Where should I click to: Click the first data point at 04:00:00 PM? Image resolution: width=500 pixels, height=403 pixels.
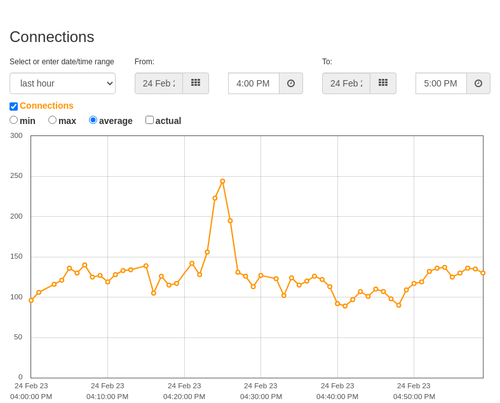coord(31,300)
